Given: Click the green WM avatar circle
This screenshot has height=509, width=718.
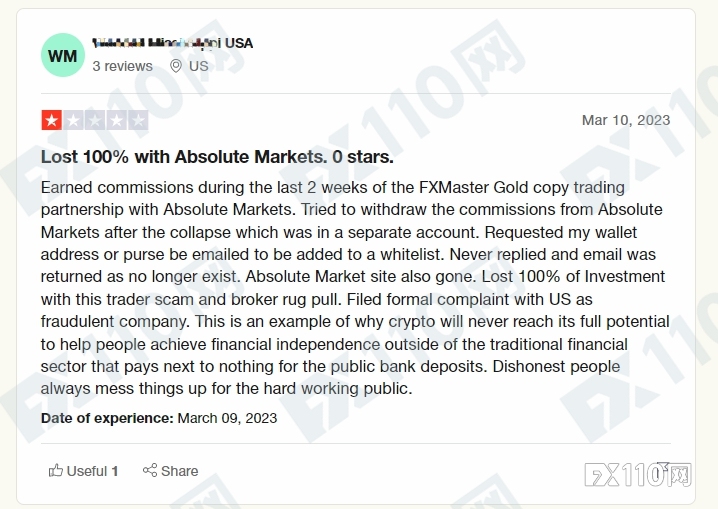Looking at the screenshot, I should tap(63, 55).
